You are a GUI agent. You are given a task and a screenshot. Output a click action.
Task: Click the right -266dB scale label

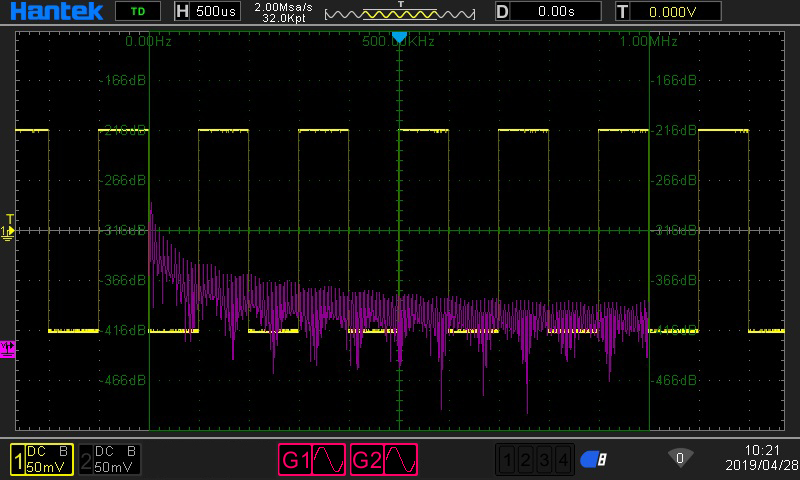[x=674, y=181]
